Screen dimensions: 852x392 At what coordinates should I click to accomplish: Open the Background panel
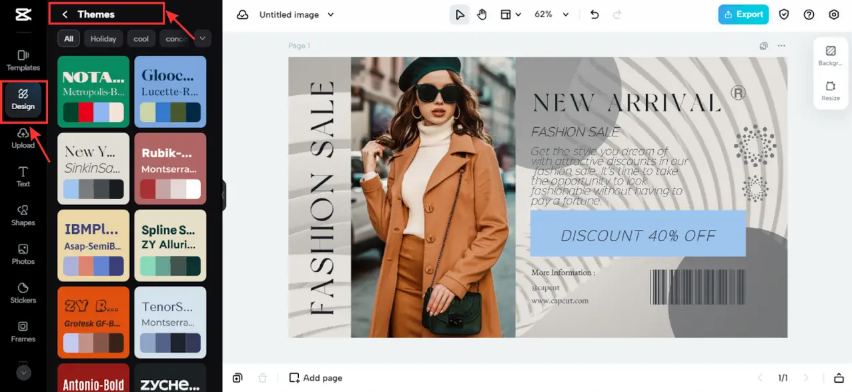click(830, 56)
